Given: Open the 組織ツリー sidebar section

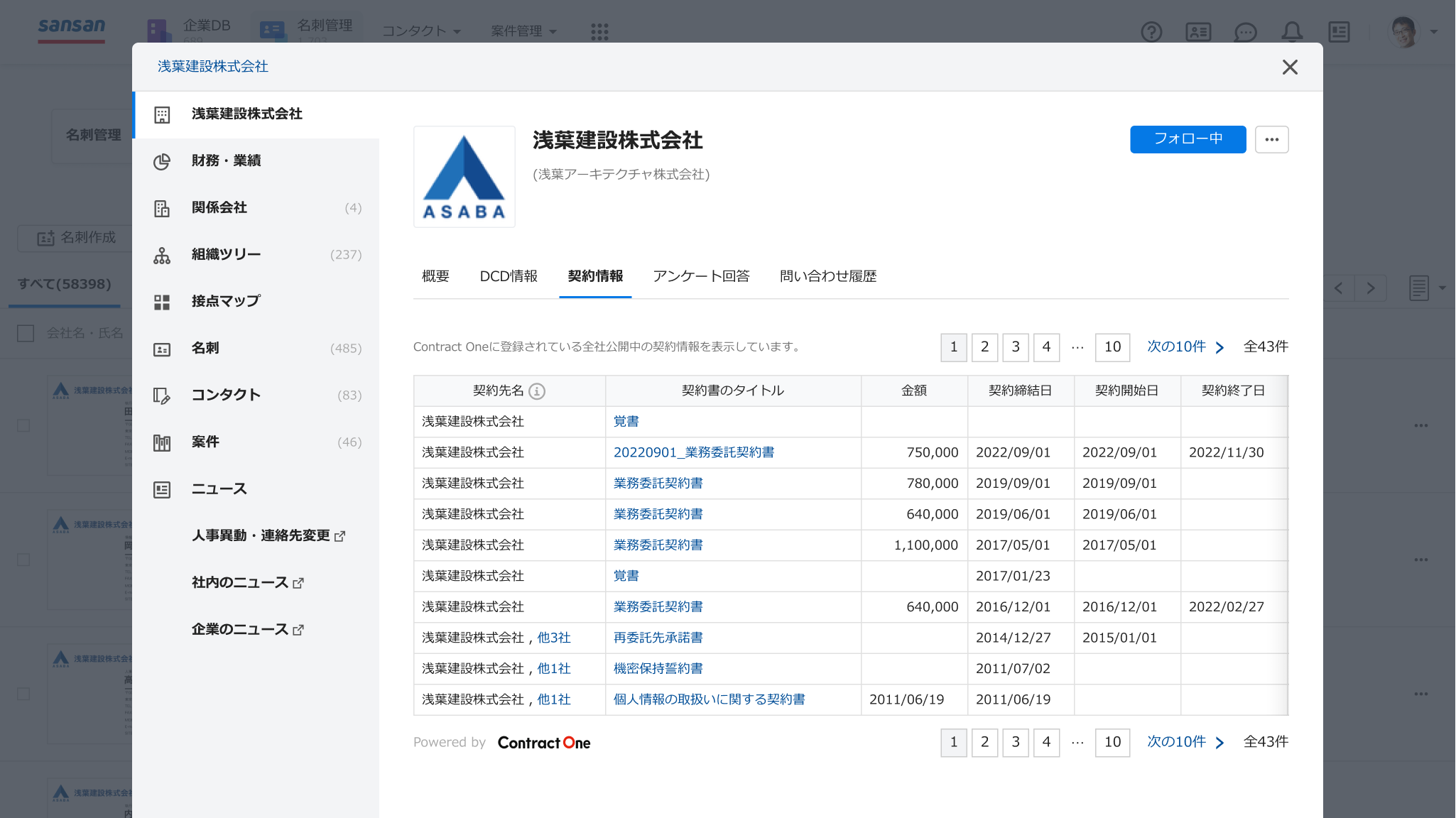Looking at the screenshot, I should [225, 254].
